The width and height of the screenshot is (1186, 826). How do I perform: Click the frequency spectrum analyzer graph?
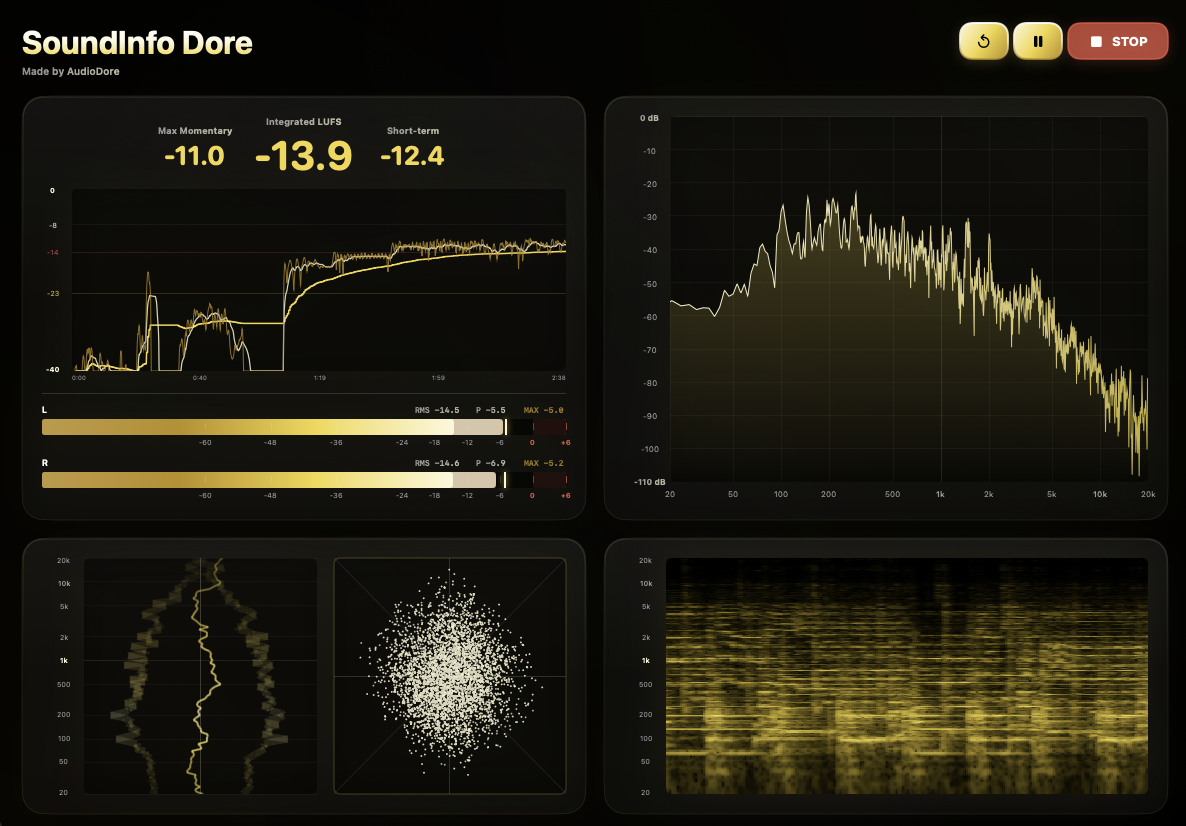908,299
